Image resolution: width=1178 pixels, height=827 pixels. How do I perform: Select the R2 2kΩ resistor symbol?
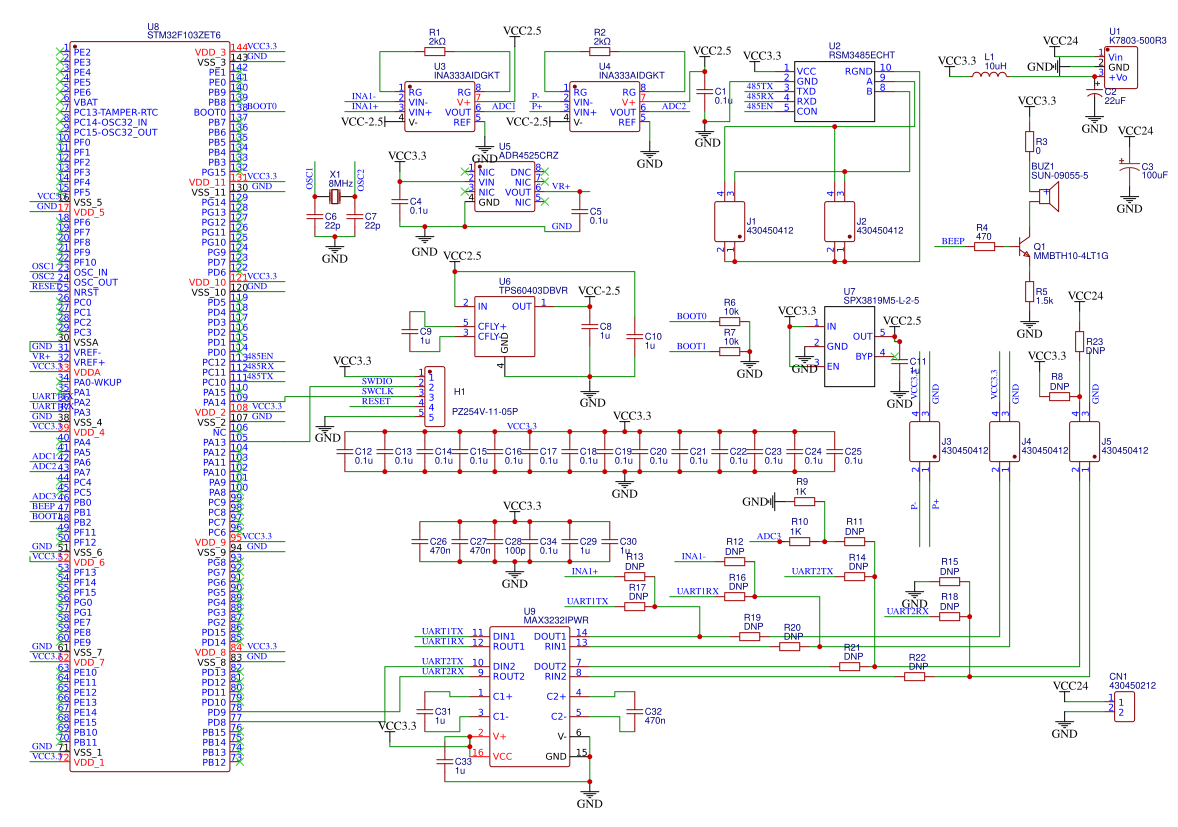click(600, 52)
